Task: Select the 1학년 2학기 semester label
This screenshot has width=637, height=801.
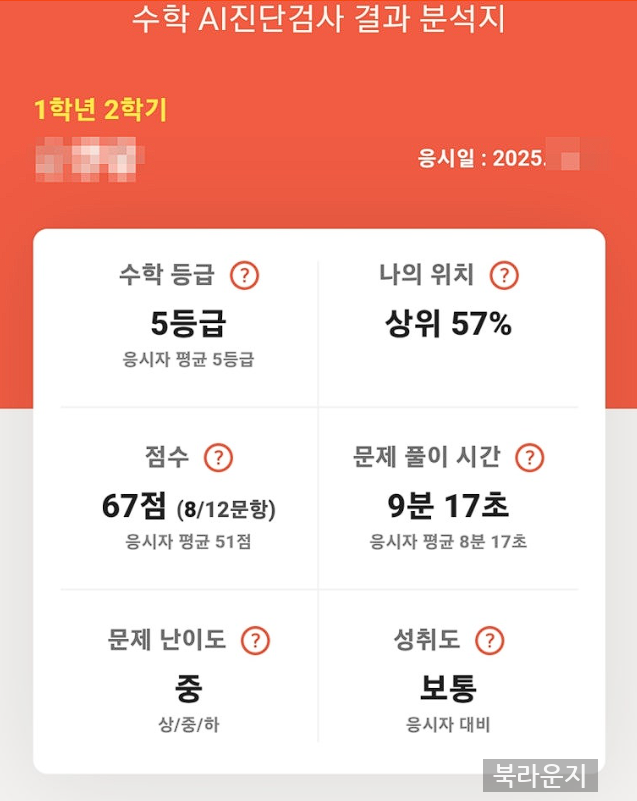Action: point(100,109)
